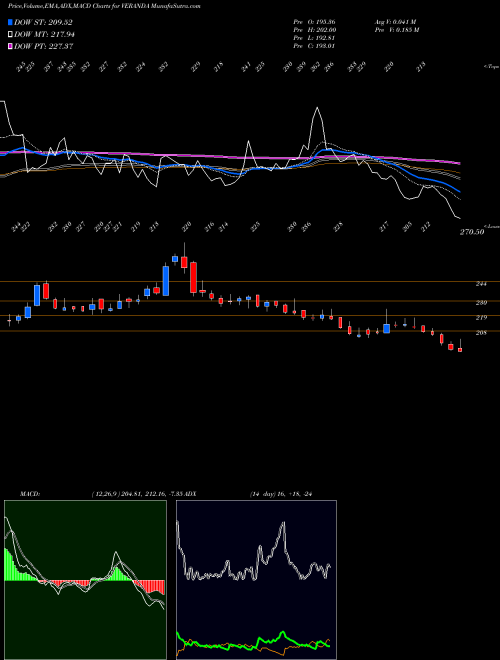Open the green MACD histogram chart panel

85,580
